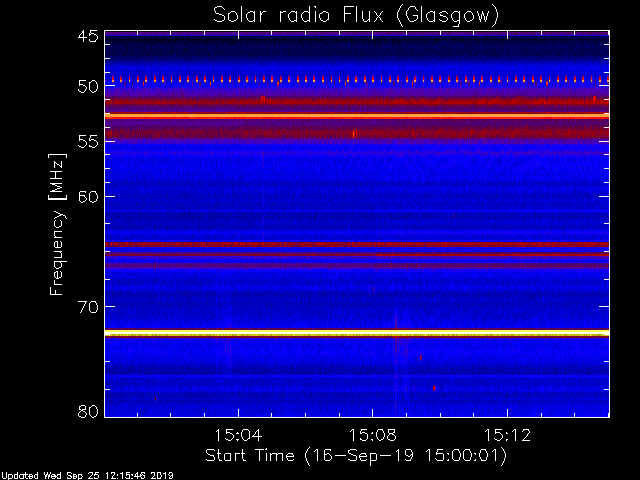Click the 'Frequency [MHz]' axis label
640x480 pixels.
click(x=57, y=224)
